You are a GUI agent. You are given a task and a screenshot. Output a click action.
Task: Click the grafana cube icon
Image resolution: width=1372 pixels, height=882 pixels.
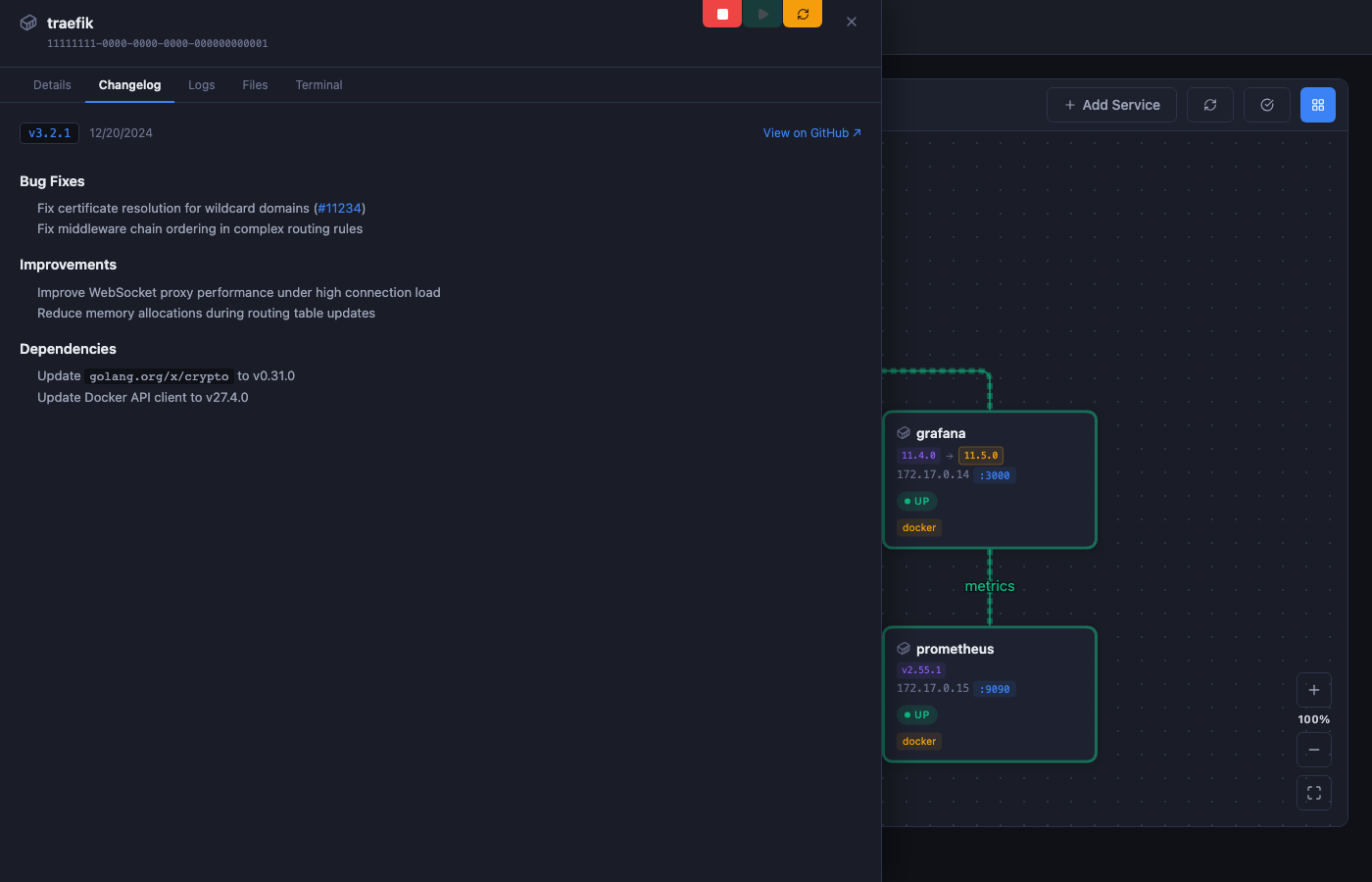coord(904,433)
